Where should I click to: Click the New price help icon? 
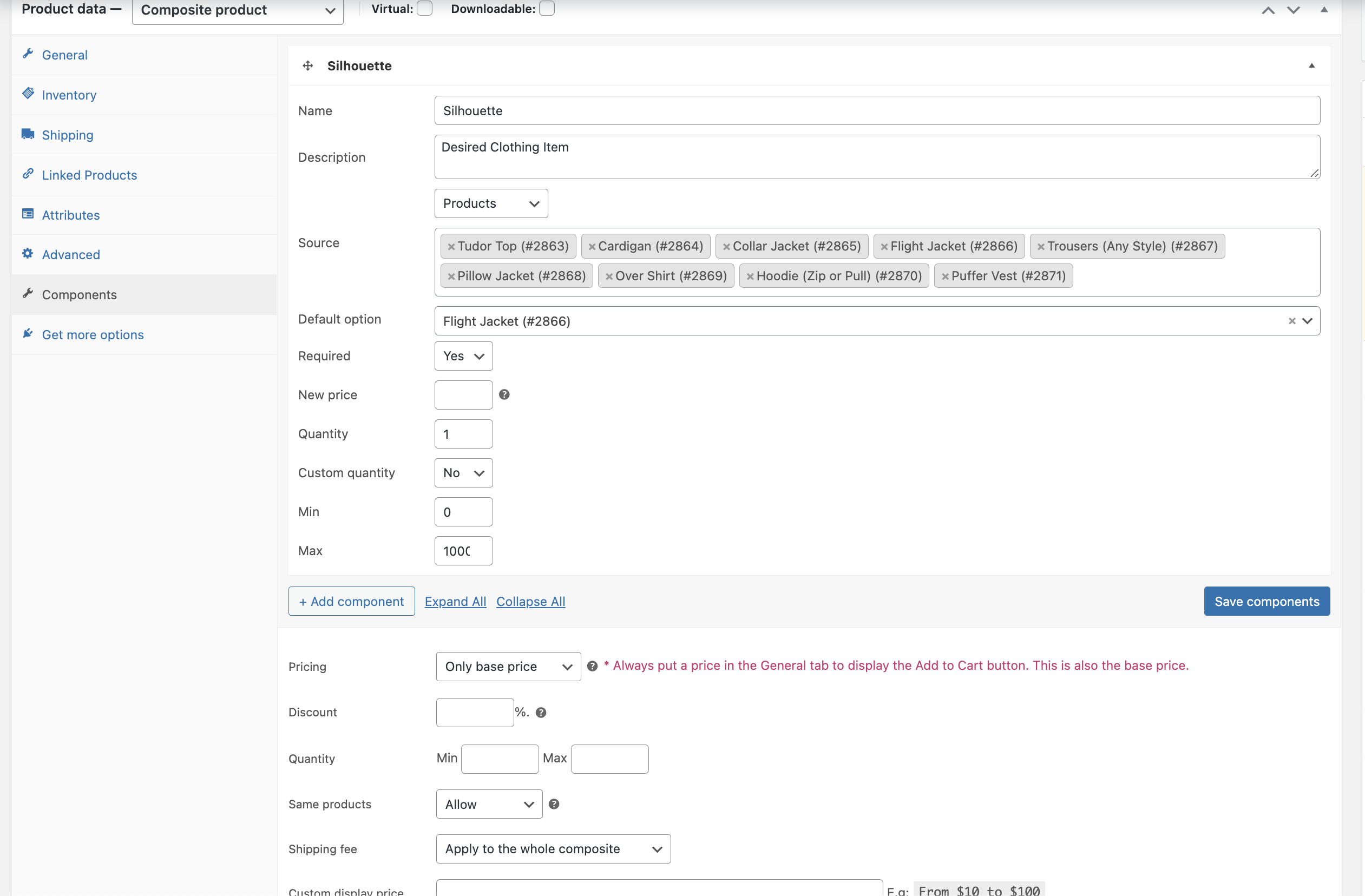504,394
